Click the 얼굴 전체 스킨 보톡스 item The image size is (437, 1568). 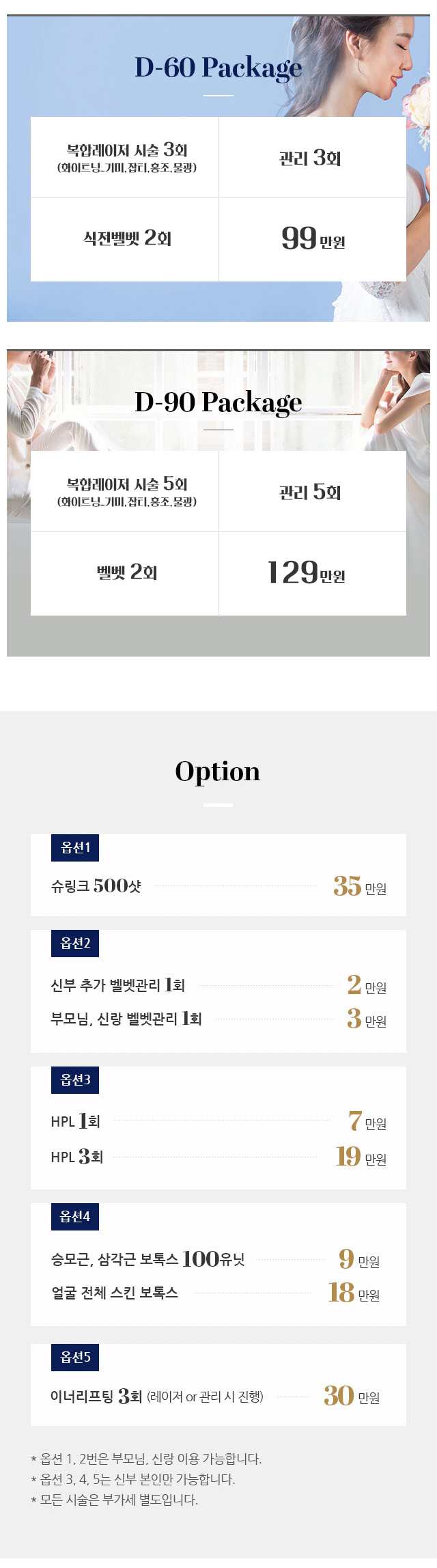pos(115,1293)
